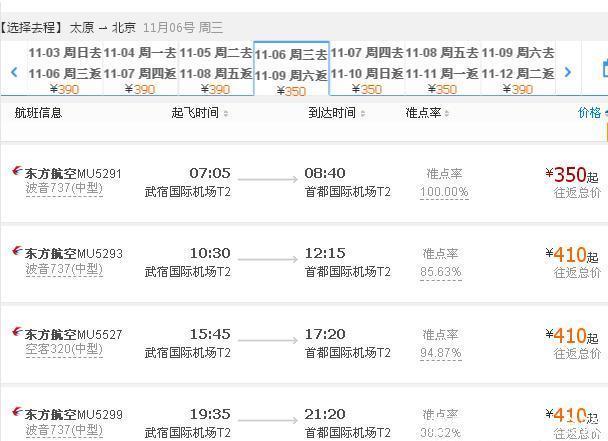Click the China Eastern logo beside MU5291
Image resolution: width=608 pixels, height=441 pixels.
pos(15,174)
